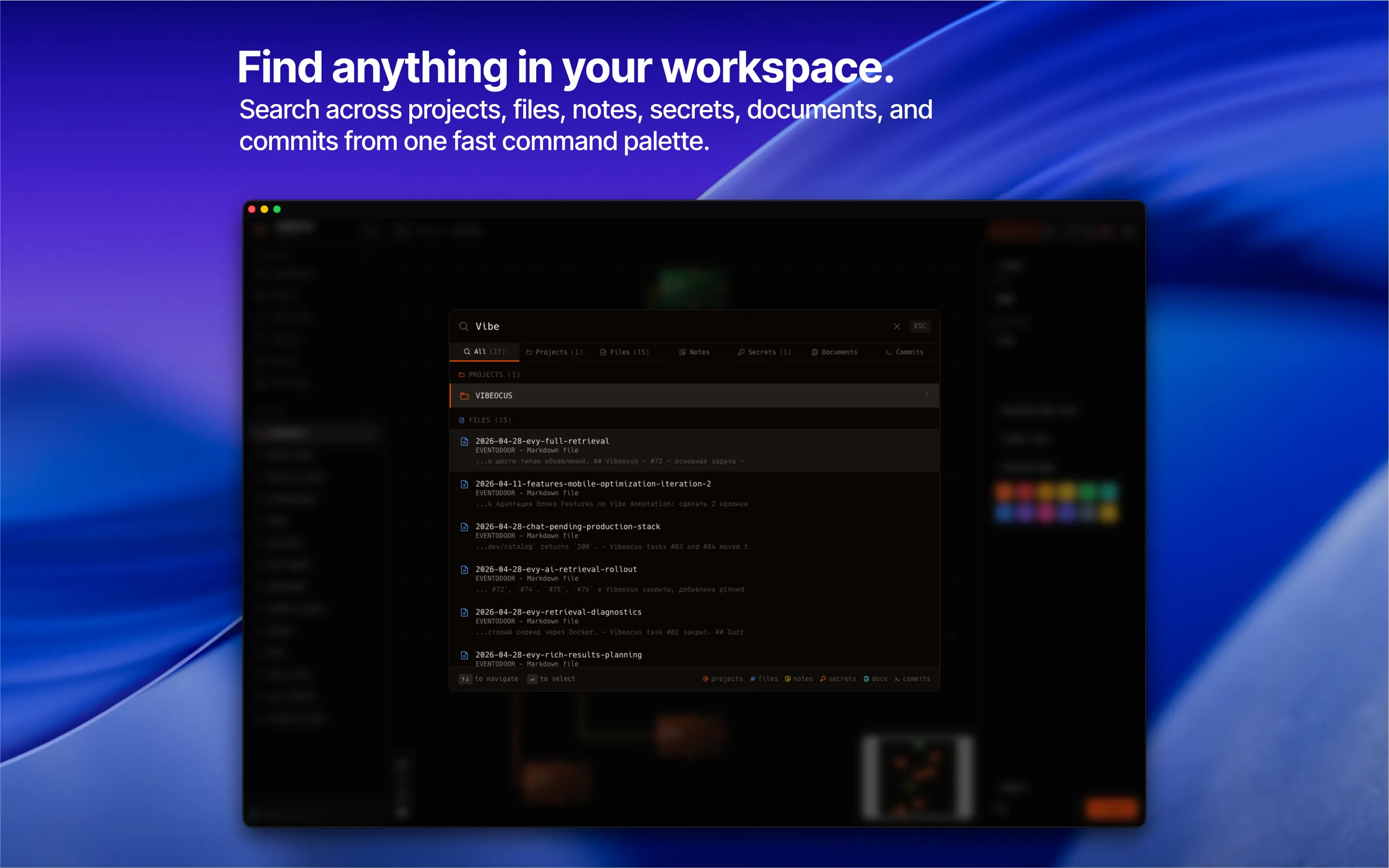1389x868 pixels.
Task: Open file 2026-04-28-chat-pending-production-stack
Action: tap(694, 536)
